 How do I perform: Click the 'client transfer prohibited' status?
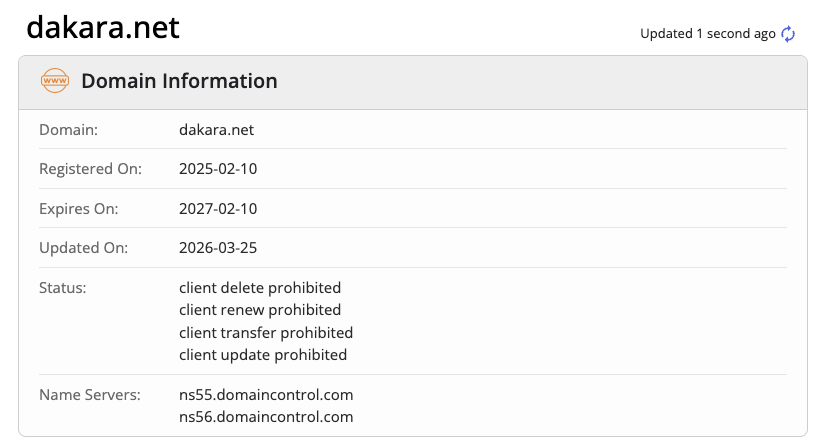click(266, 332)
